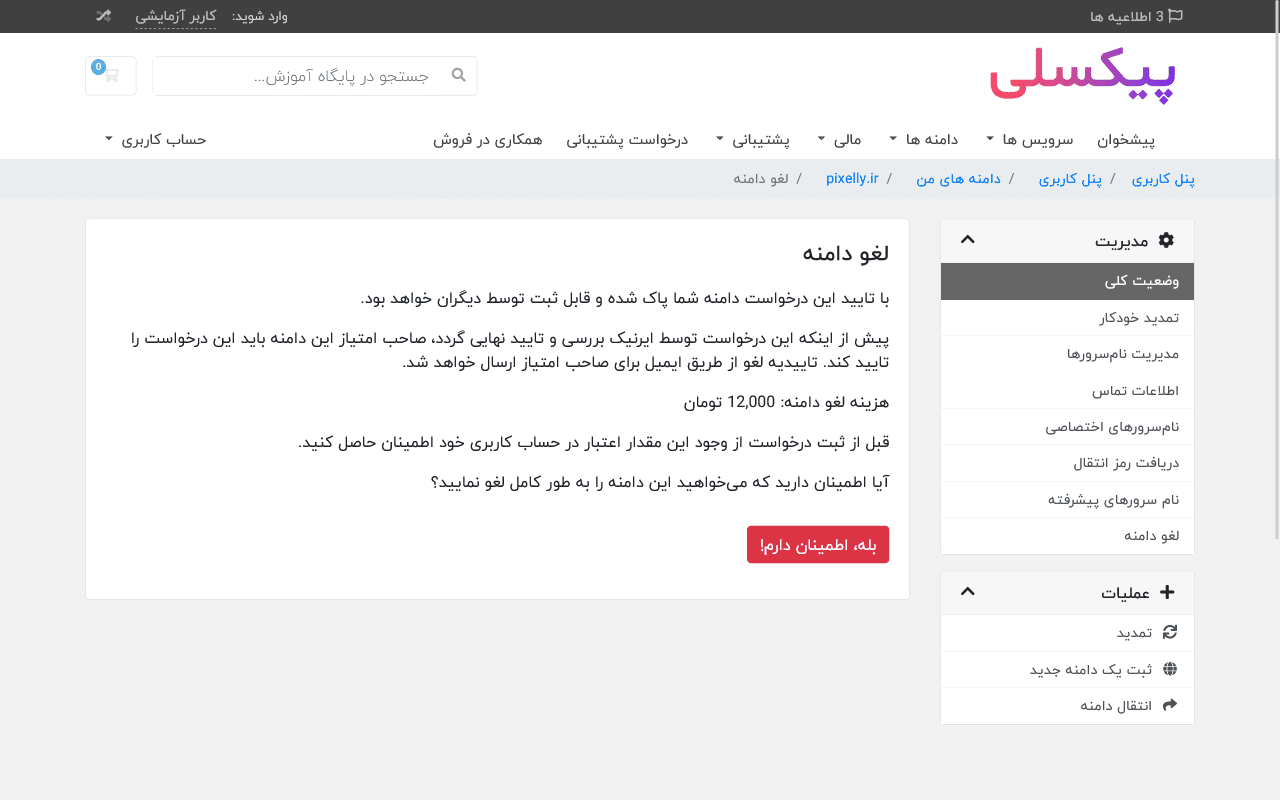Select نام سرورهای پیشرفته in sidebar
The image size is (1280, 800).
coord(1067,500)
